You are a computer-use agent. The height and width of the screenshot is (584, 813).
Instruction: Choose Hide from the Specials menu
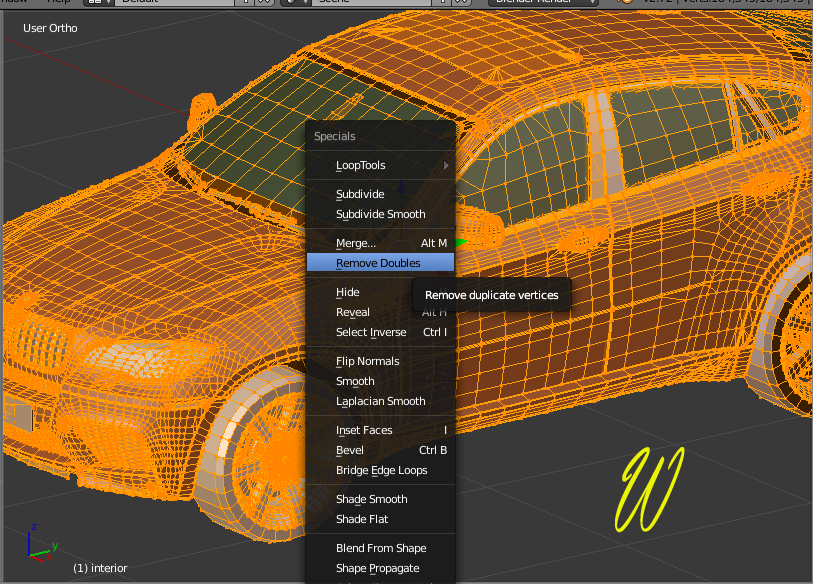[380, 293]
